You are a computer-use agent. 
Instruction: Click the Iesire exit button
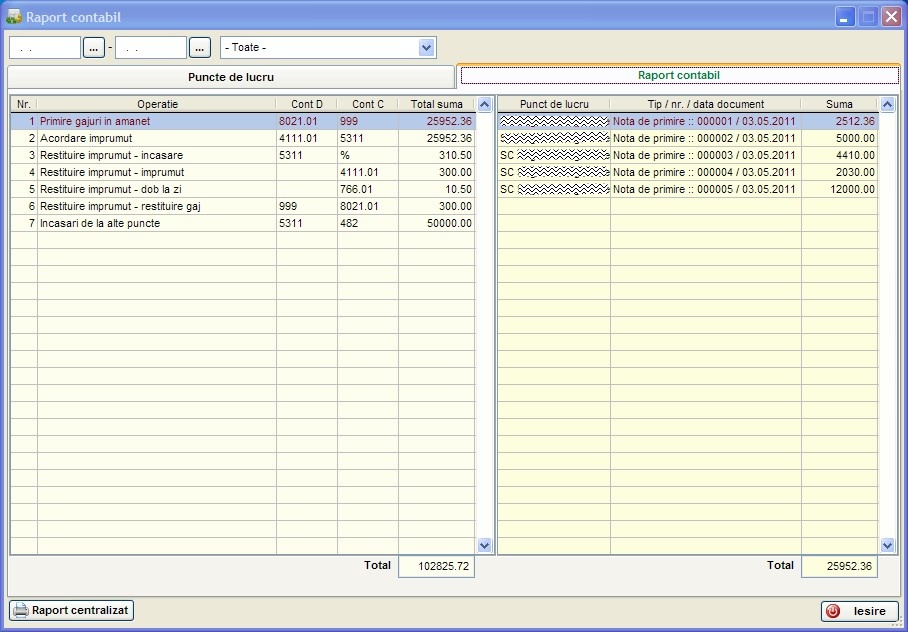point(859,611)
